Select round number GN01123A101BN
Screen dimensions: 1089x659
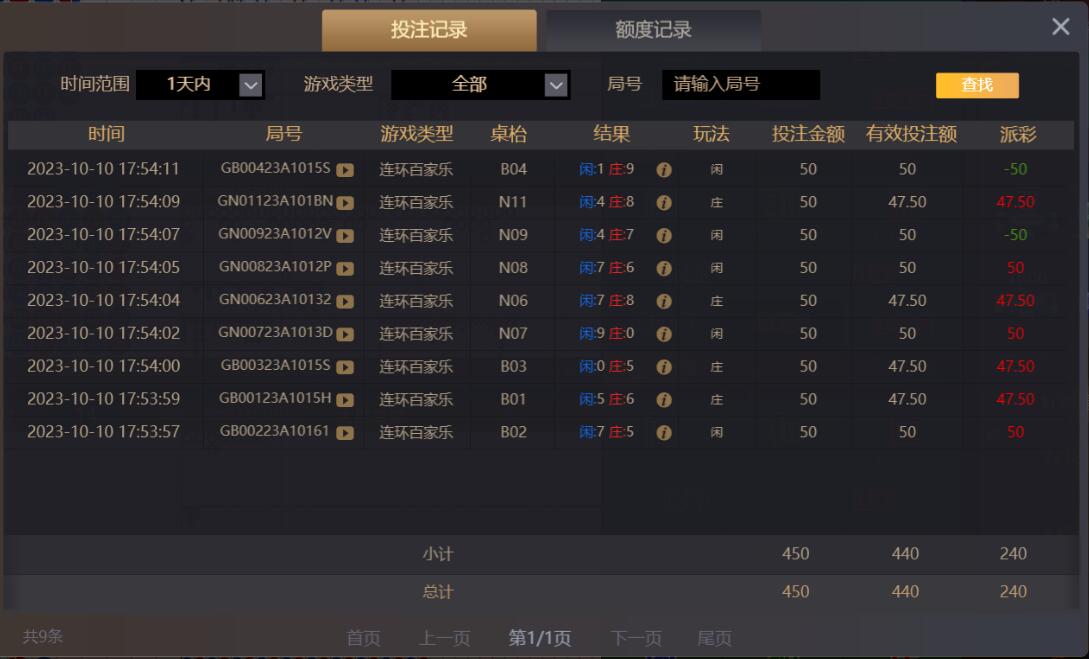point(275,201)
